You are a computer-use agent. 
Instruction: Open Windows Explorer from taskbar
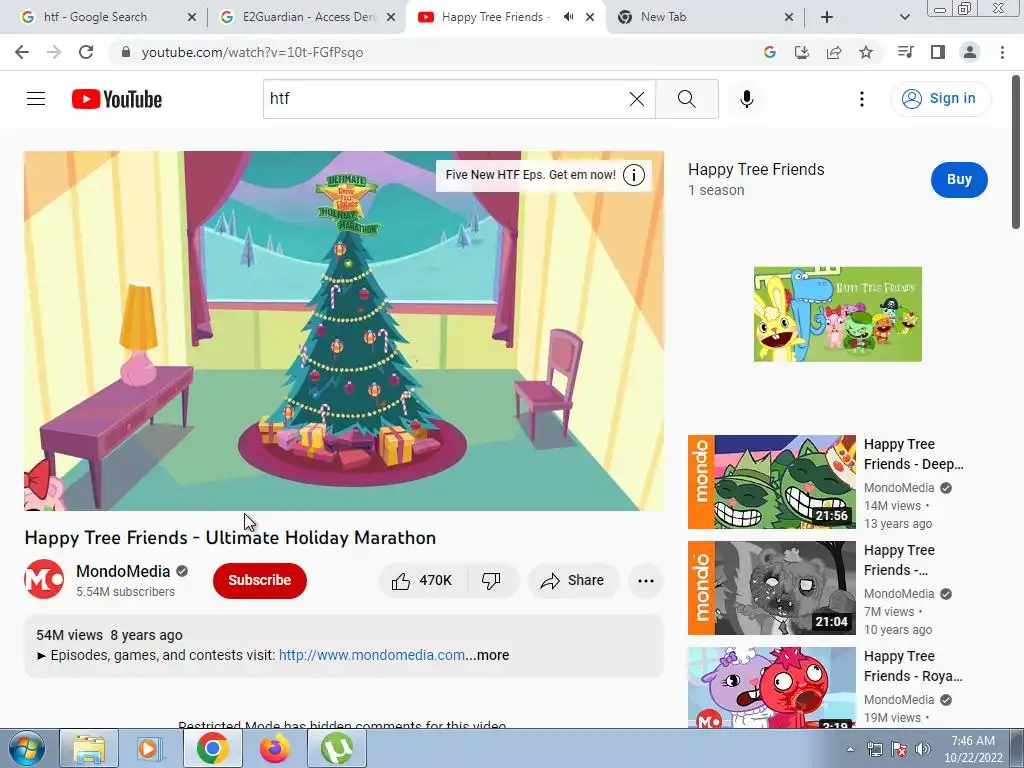[x=89, y=748]
